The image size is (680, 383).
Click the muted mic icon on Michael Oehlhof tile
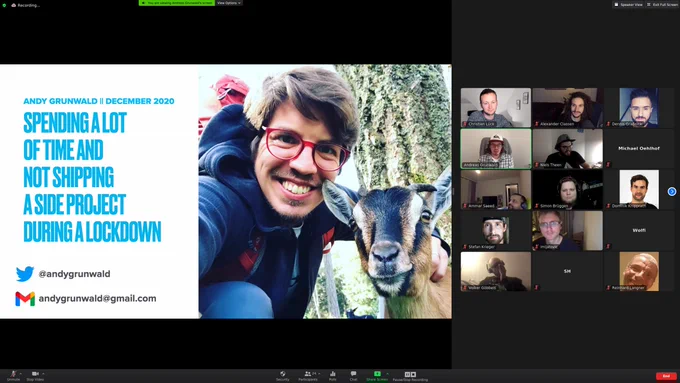coord(608,165)
